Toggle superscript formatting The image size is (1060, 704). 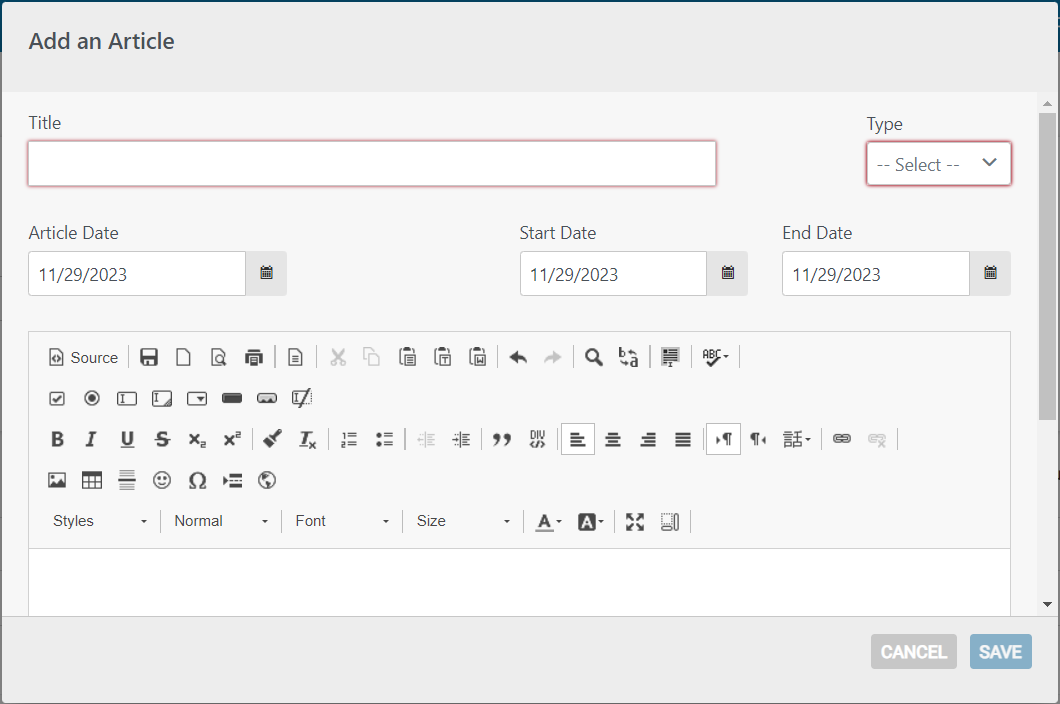pyautogui.click(x=232, y=440)
